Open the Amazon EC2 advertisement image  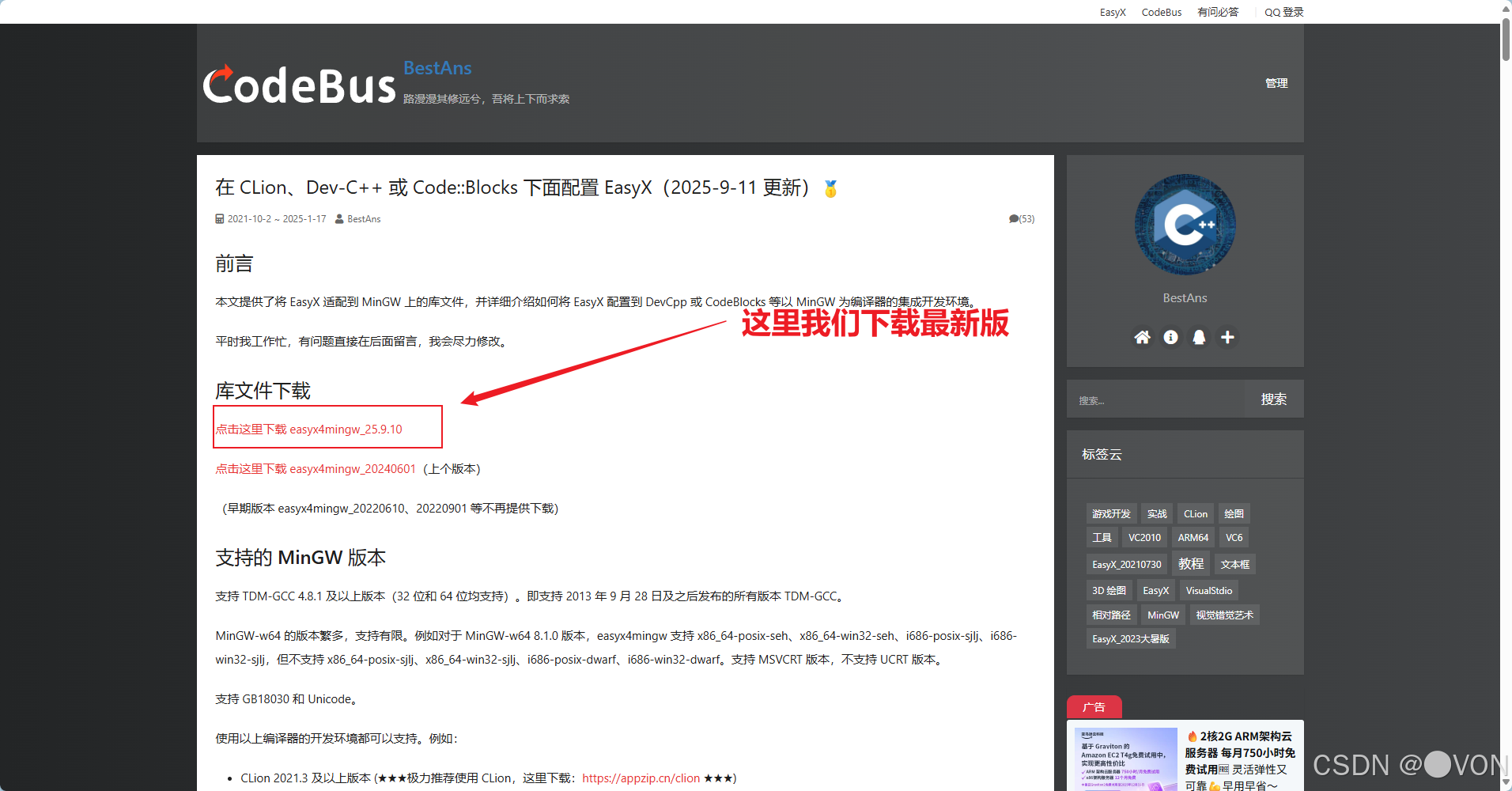click(x=1125, y=759)
